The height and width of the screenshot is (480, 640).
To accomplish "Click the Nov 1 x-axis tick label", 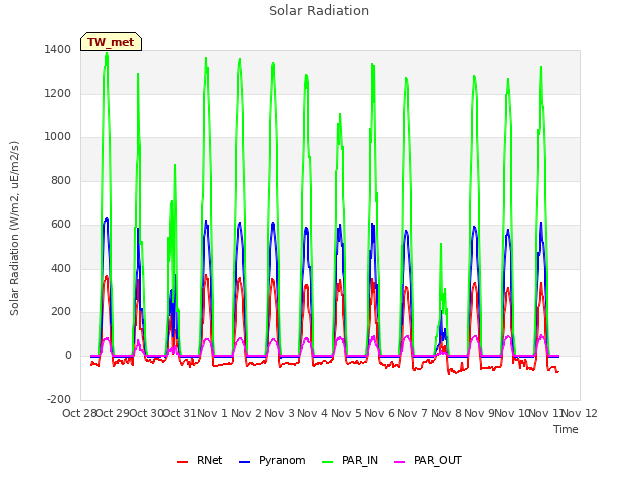I will click(x=212, y=413).
